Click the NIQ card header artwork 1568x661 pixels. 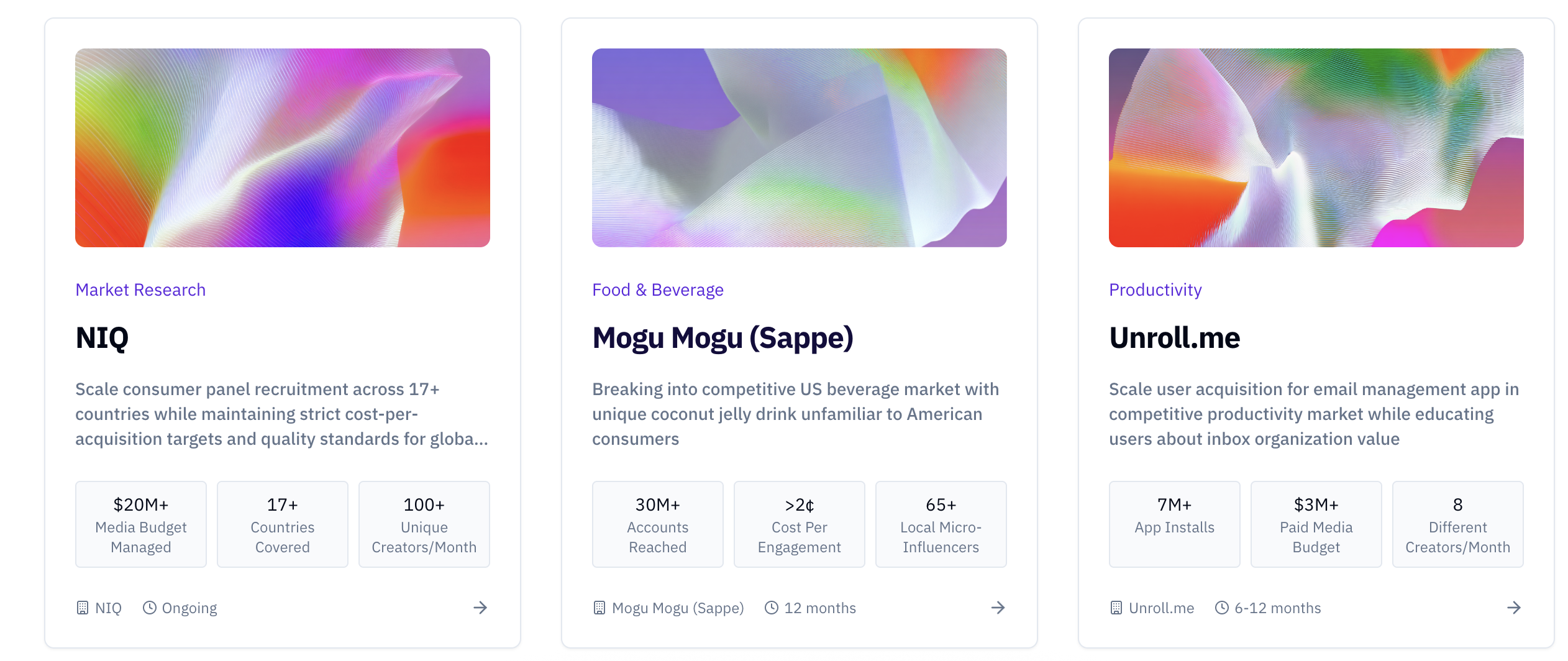pyautogui.click(x=282, y=147)
